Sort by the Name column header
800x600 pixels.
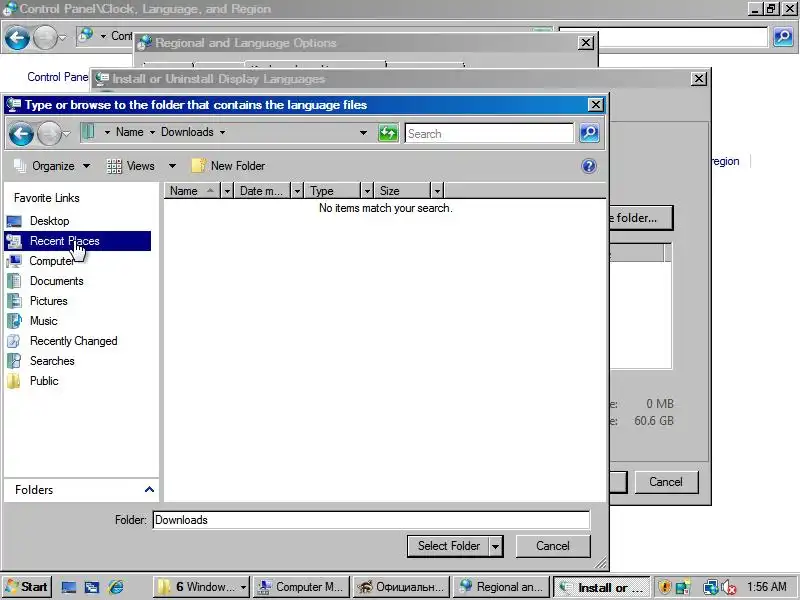[x=192, y=191]
